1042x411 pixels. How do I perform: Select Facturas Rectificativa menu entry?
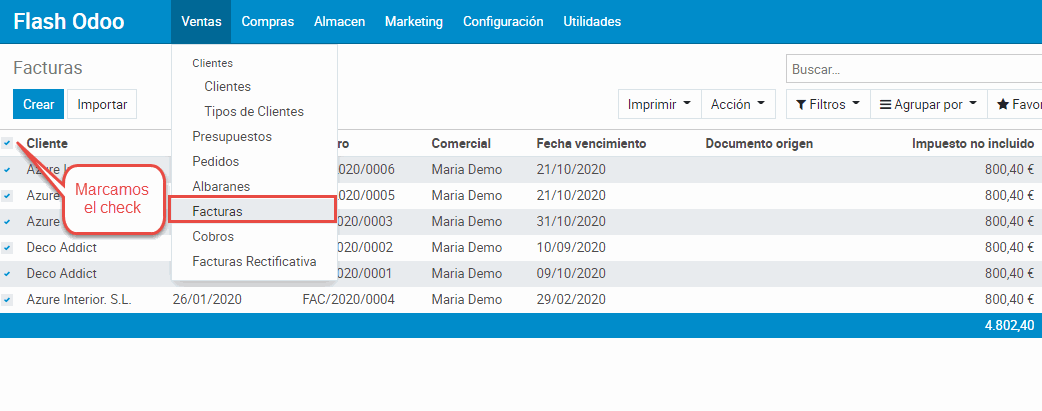254,262
